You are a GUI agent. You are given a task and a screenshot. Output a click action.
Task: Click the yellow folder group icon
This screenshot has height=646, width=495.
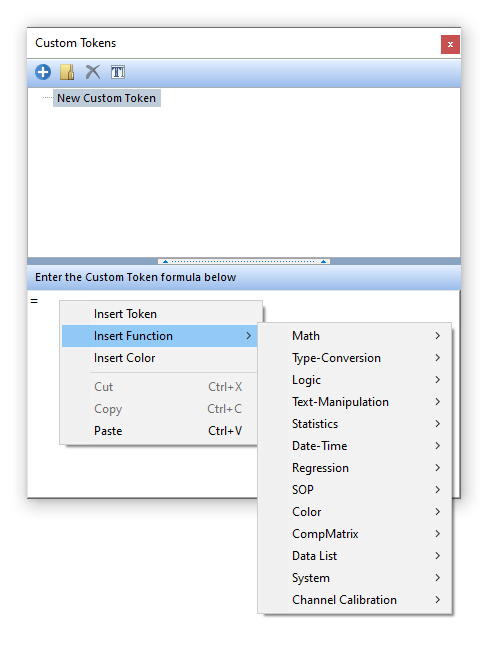(x=67, y=72)
